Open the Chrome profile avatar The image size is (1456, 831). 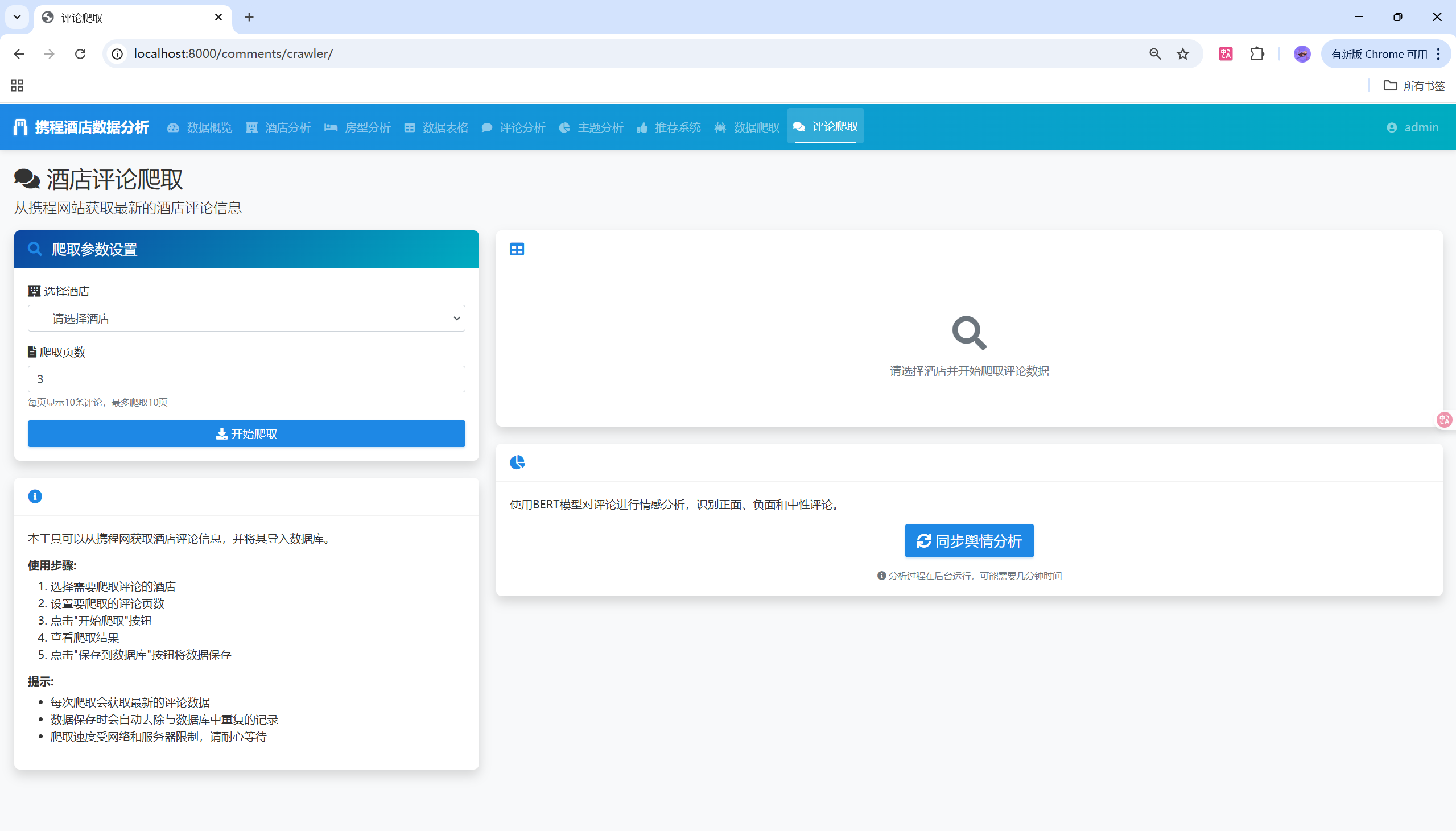[1301, 53]
